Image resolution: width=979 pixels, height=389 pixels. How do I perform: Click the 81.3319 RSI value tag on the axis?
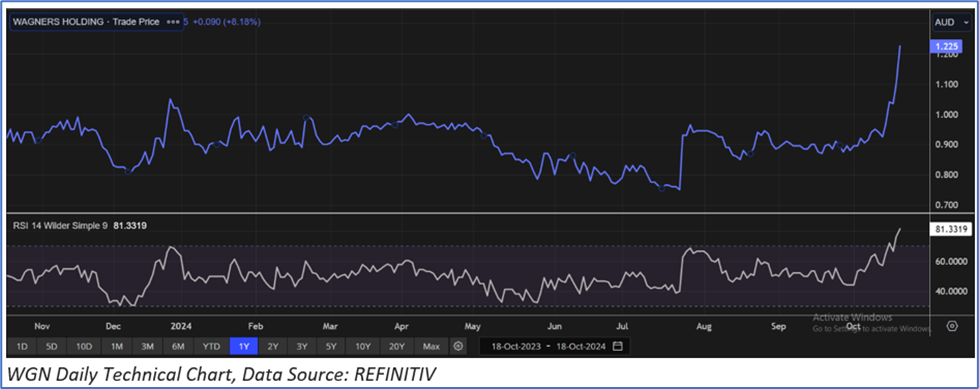pos(952,229)
